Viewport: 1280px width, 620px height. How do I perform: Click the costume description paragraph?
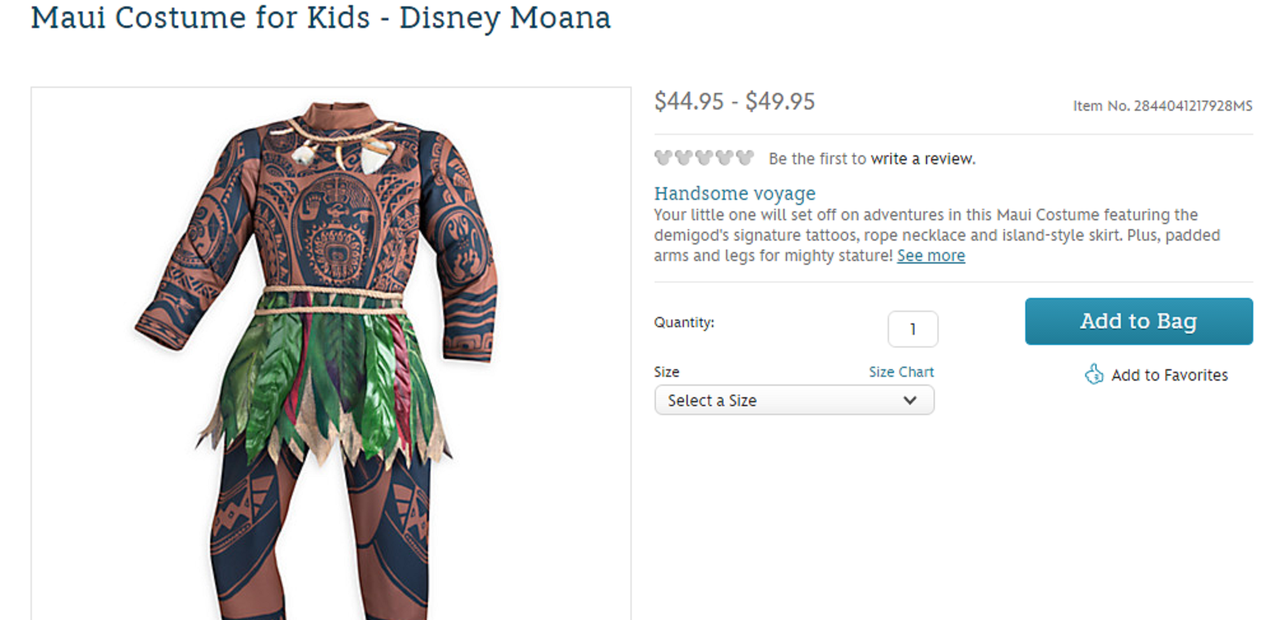click(925, 235)
